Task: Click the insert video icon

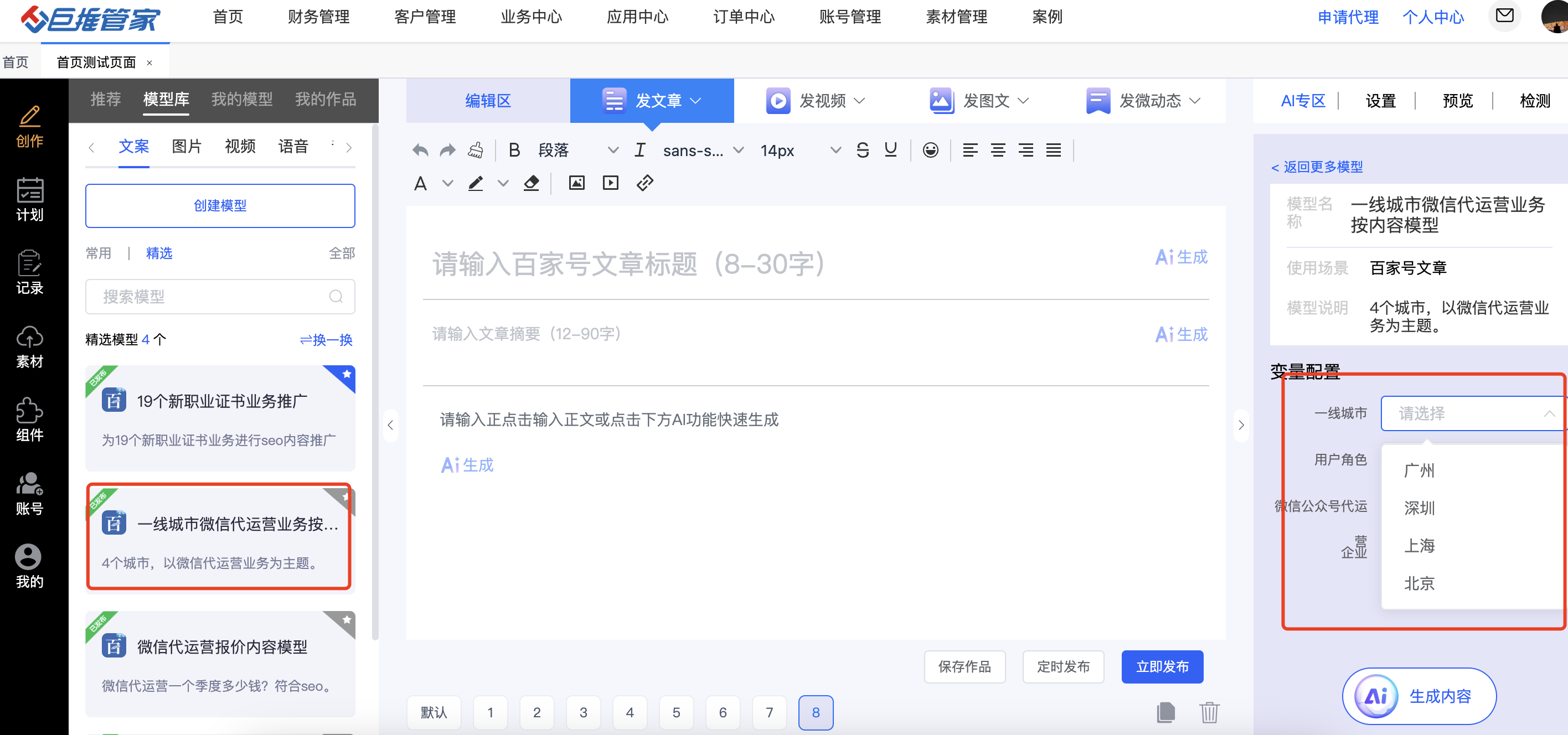Action: point(610,183)
